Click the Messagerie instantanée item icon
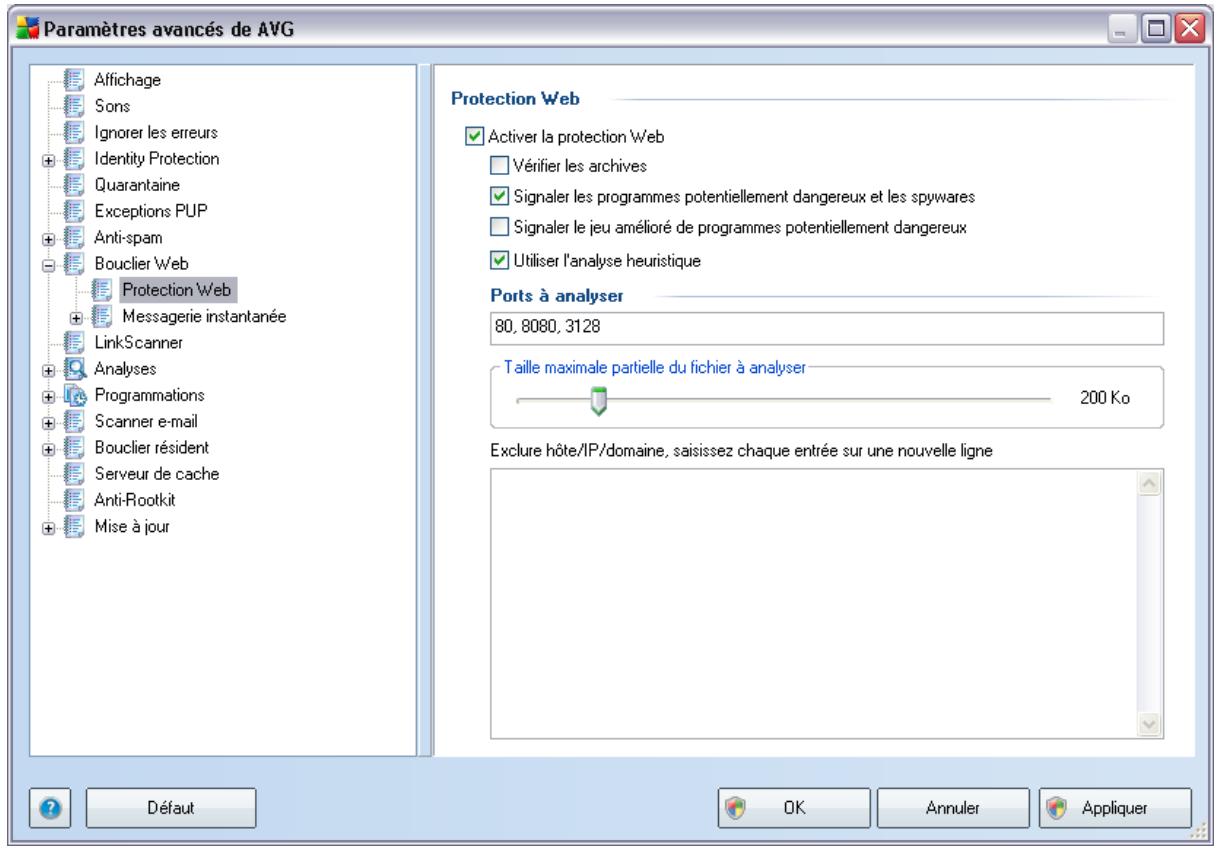This screenshot has height=848, width=1218. click(x=103, y=316)
